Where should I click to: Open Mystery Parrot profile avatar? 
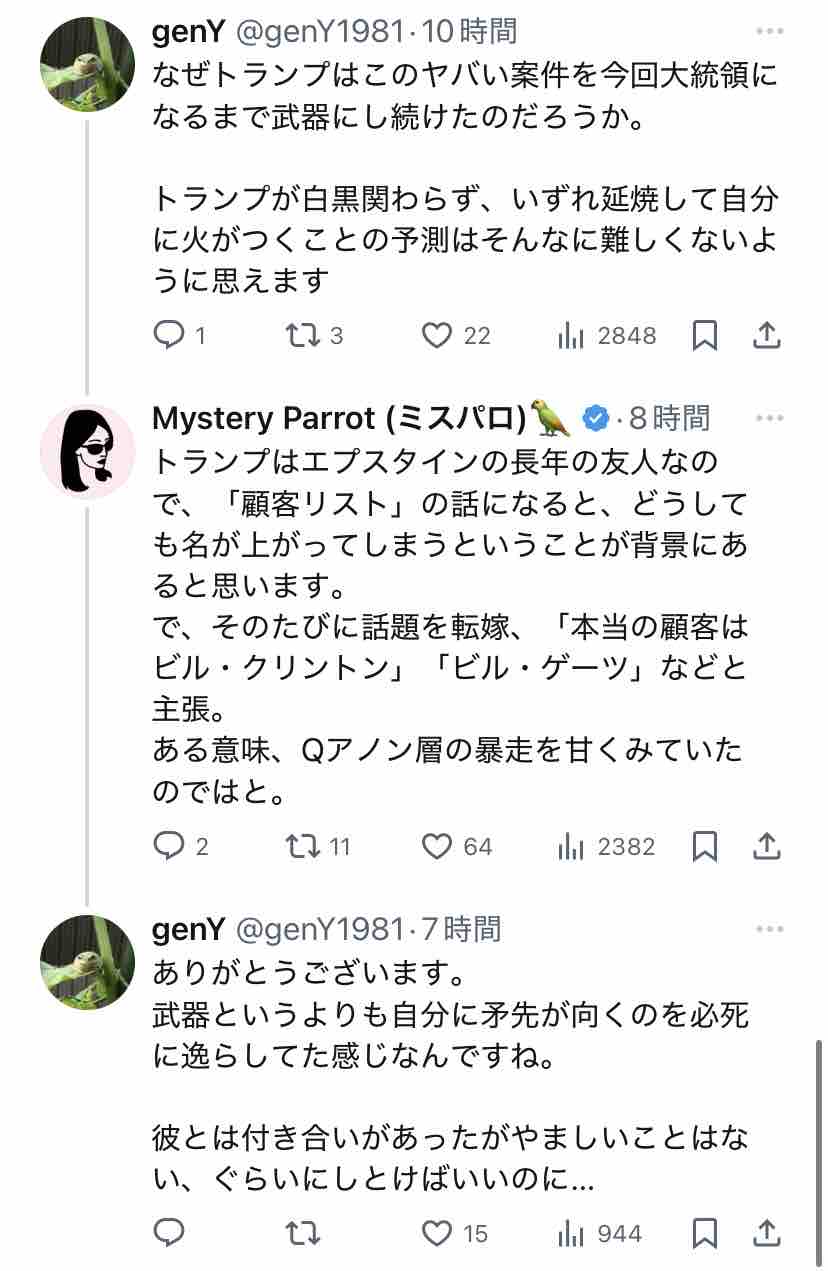click(x=87, y=452)
